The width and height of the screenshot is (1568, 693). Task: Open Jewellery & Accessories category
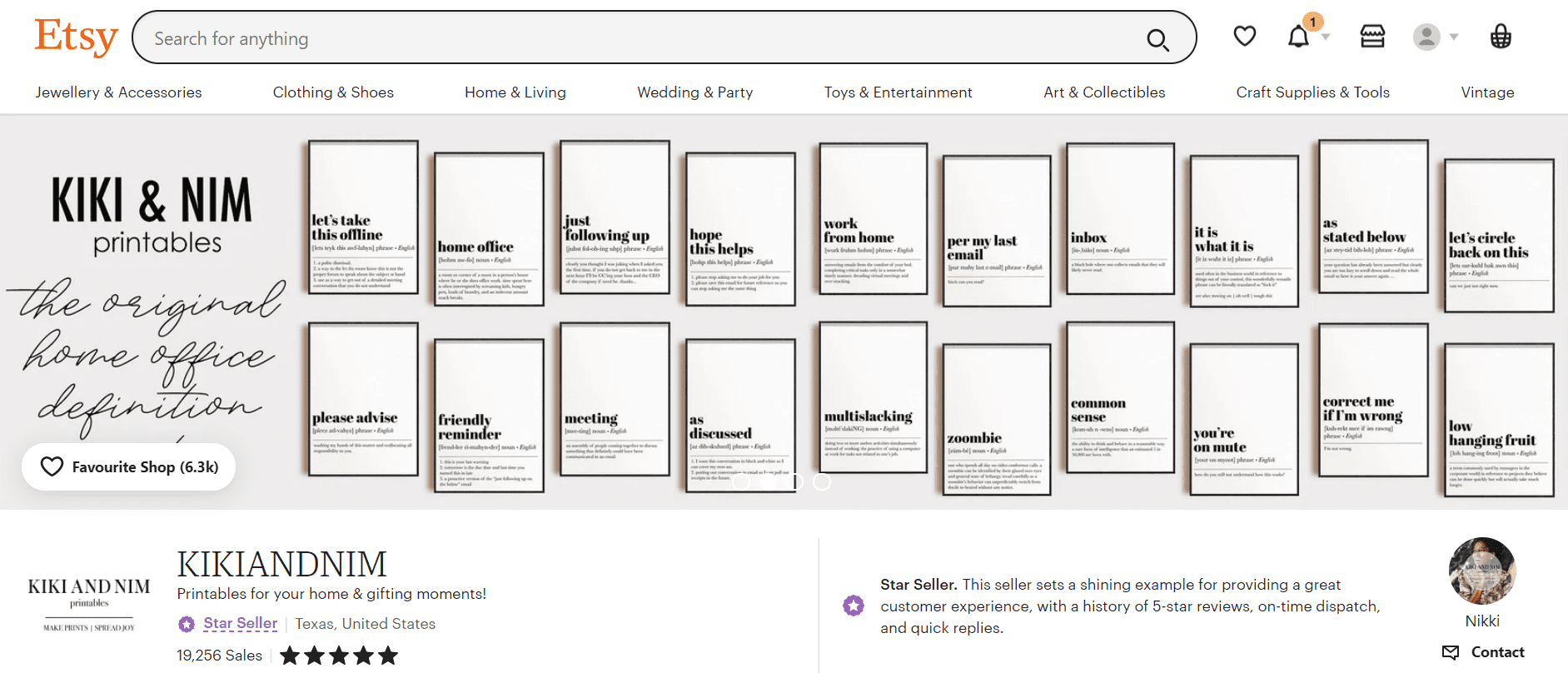pos(118,92)
